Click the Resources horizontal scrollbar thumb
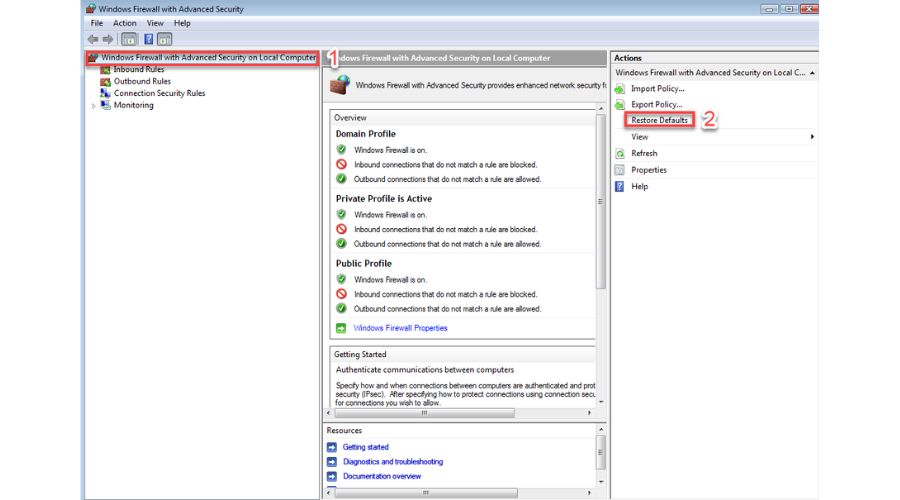900x500 pixels. tap(426, 493)
